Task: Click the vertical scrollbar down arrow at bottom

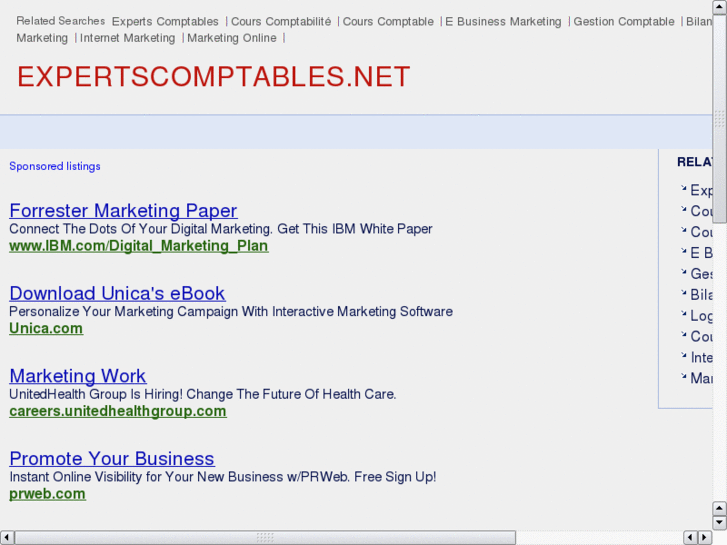Action: coord(719,522)
